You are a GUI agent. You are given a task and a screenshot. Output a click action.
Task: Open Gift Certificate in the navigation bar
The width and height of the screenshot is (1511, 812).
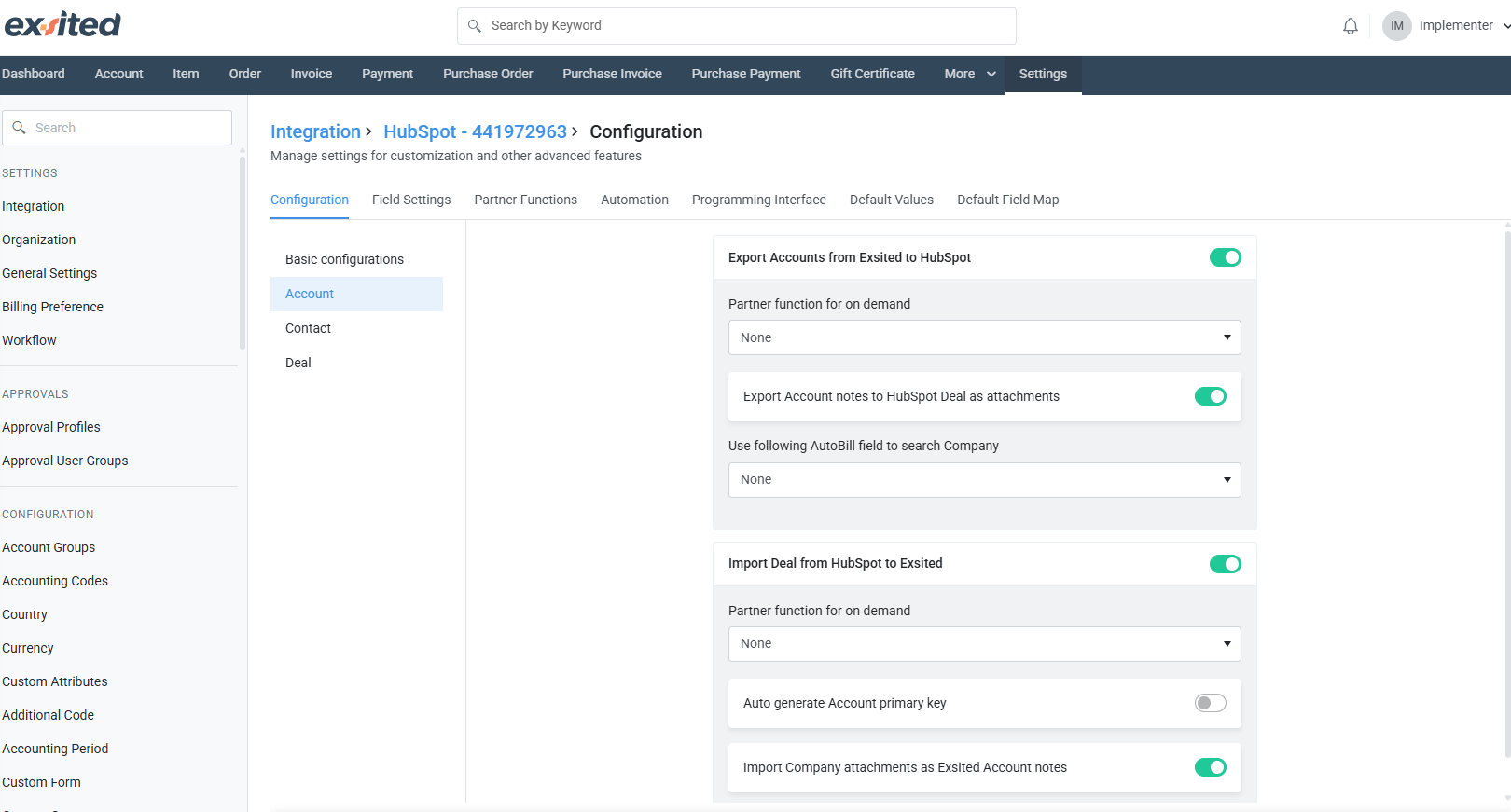[x=872, y=75]
